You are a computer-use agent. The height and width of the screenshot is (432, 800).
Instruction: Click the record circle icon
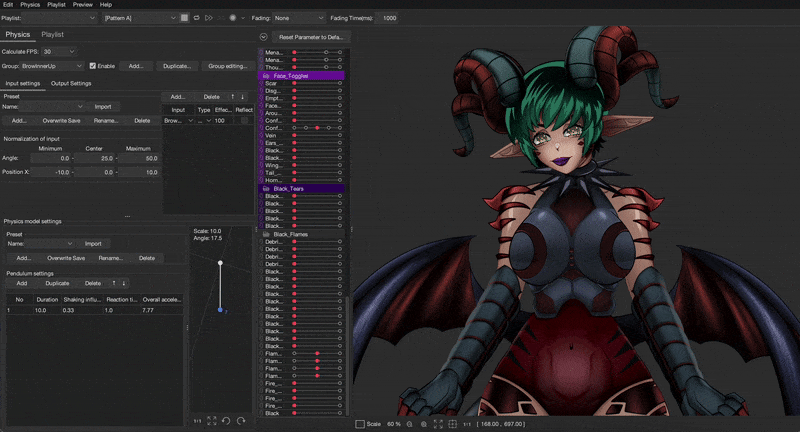click(233, 18)
